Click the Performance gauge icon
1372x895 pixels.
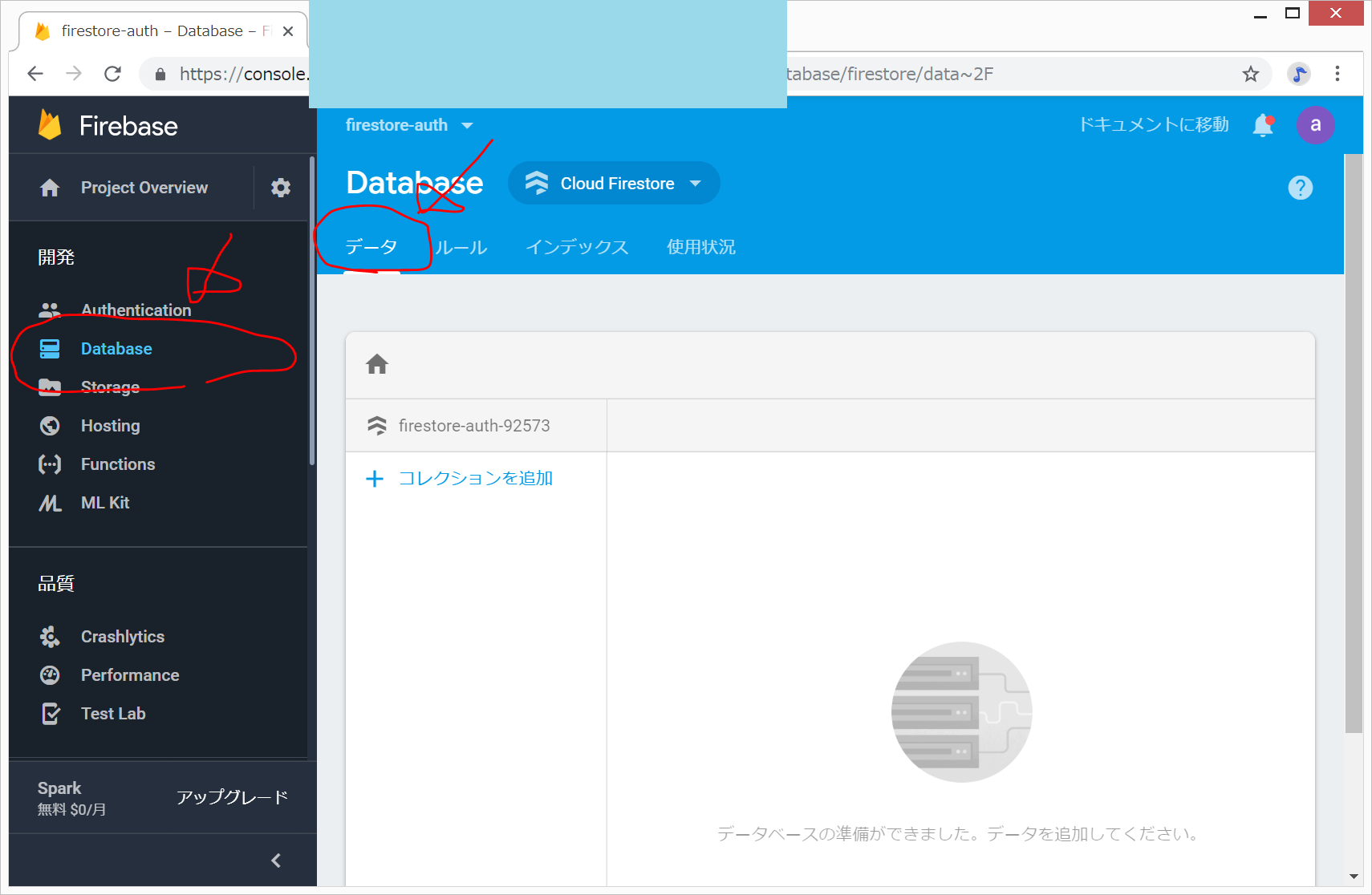(x=50, y=675)
